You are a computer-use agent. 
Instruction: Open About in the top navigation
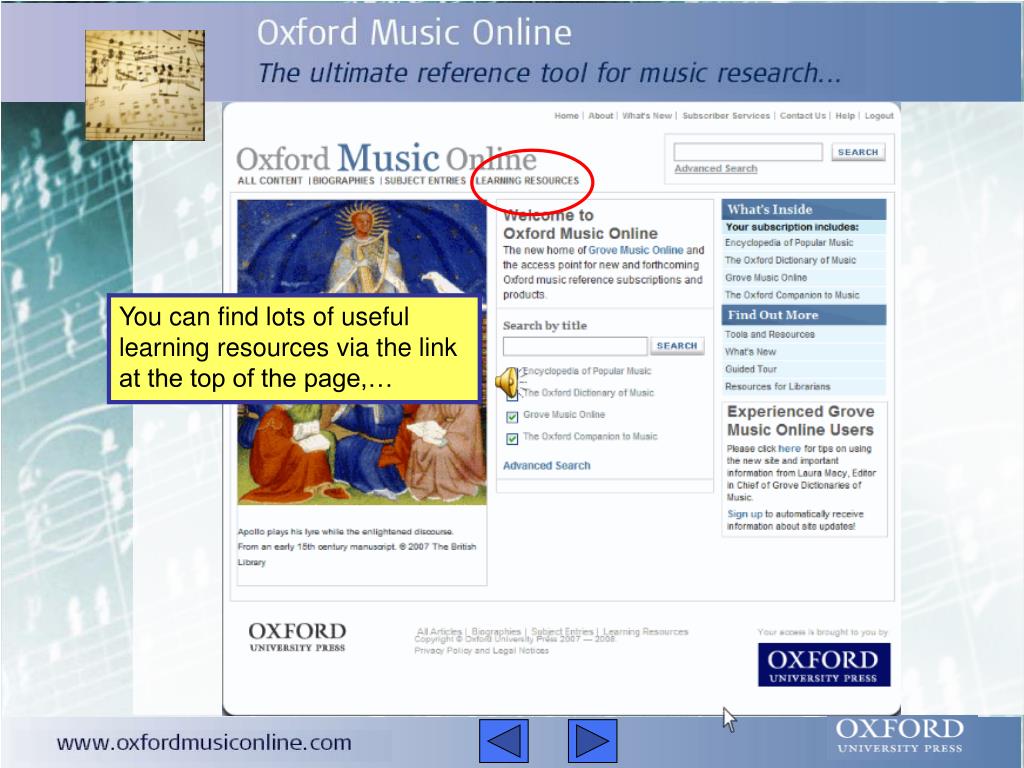pyautogui.click(x=601, y=116)
